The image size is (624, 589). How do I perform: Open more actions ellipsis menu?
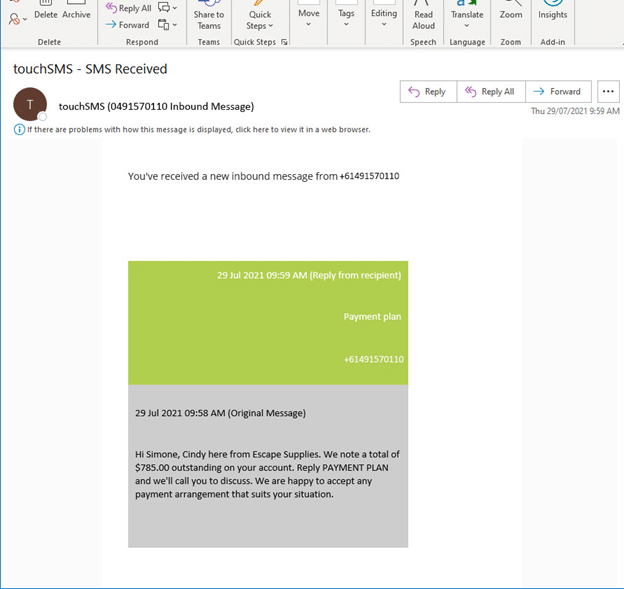point(608,92)
